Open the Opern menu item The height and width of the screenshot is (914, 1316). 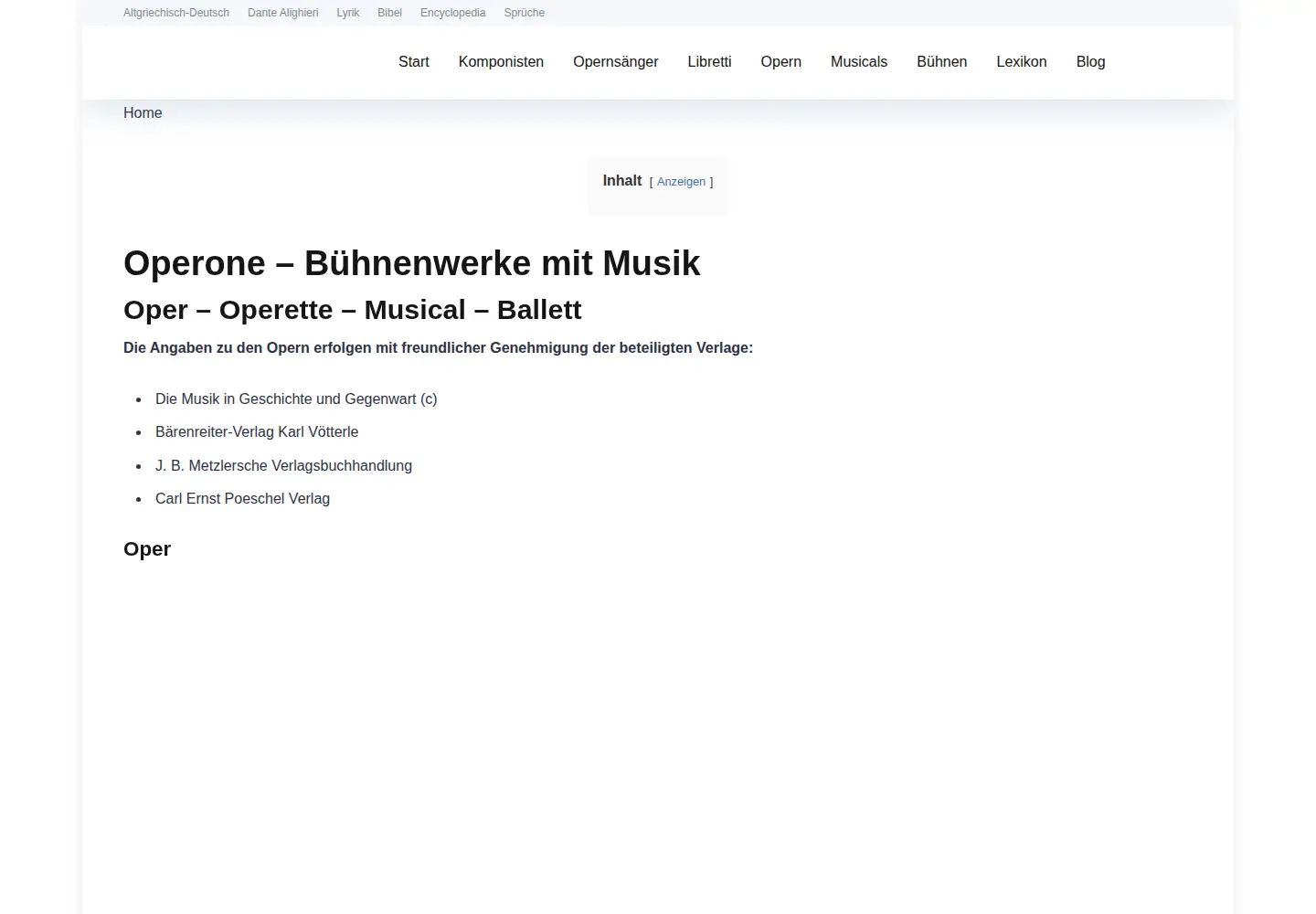[x=780, y=62]
